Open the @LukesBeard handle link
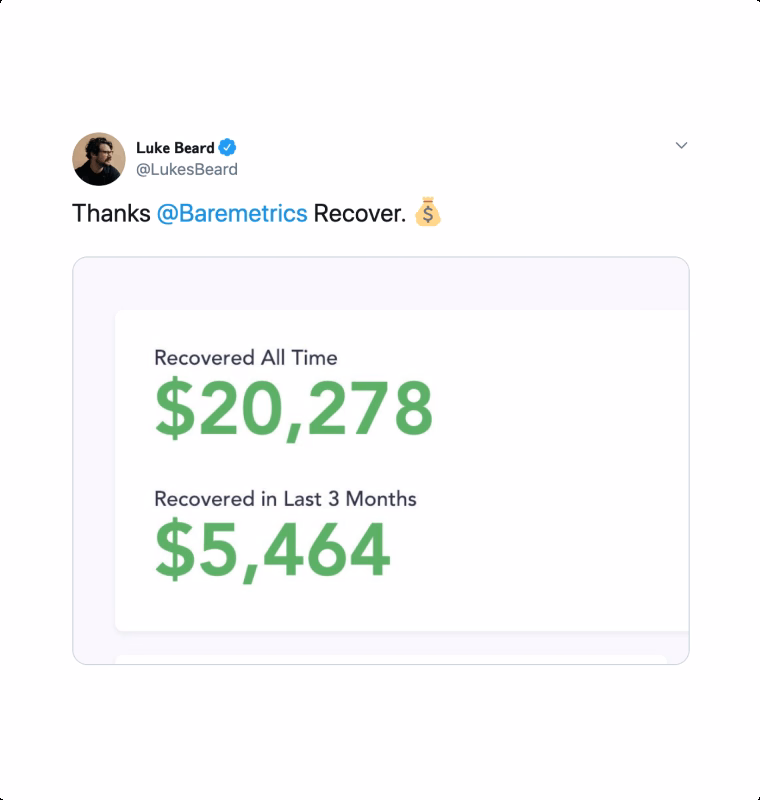This screenshot has width=760, height=800. (187, 170)
